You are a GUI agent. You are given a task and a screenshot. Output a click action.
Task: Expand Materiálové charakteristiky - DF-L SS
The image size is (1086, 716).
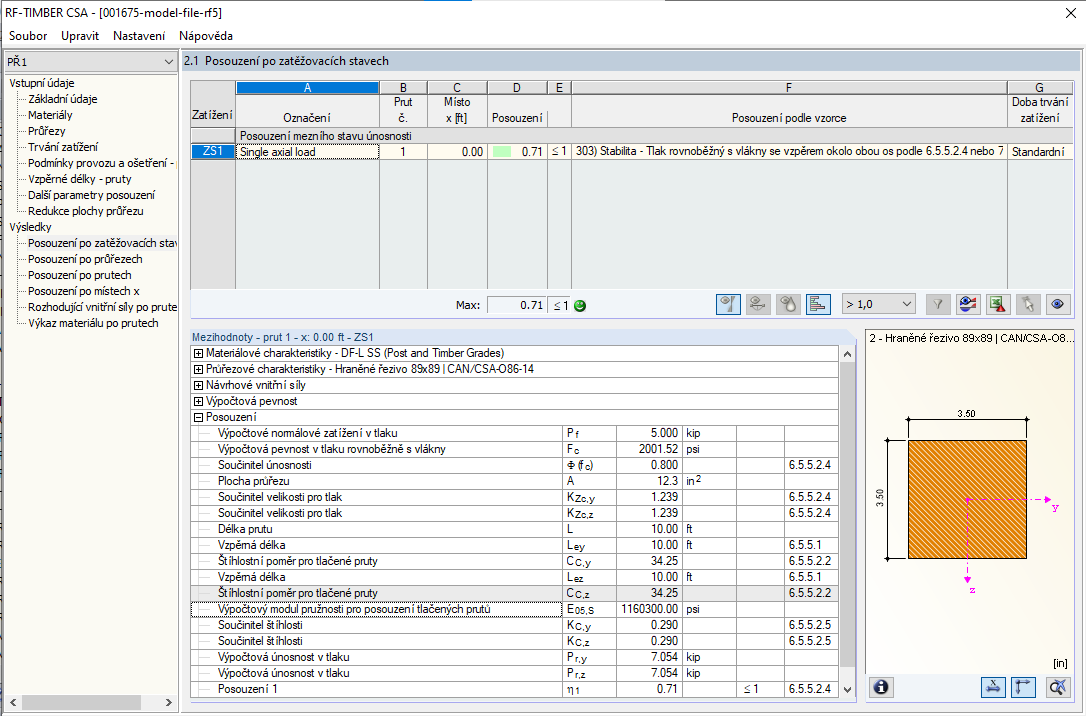(x=198, y=353)
